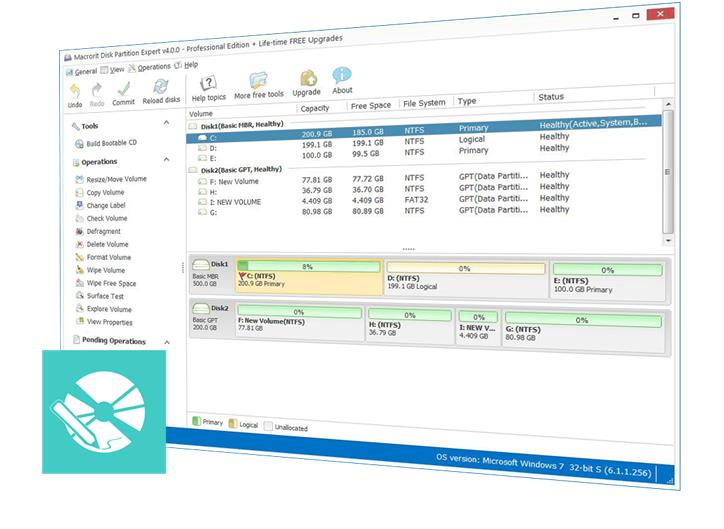The image size is (724, 529).
Task: Choose Check Volume operation
Action: point(101,218)
